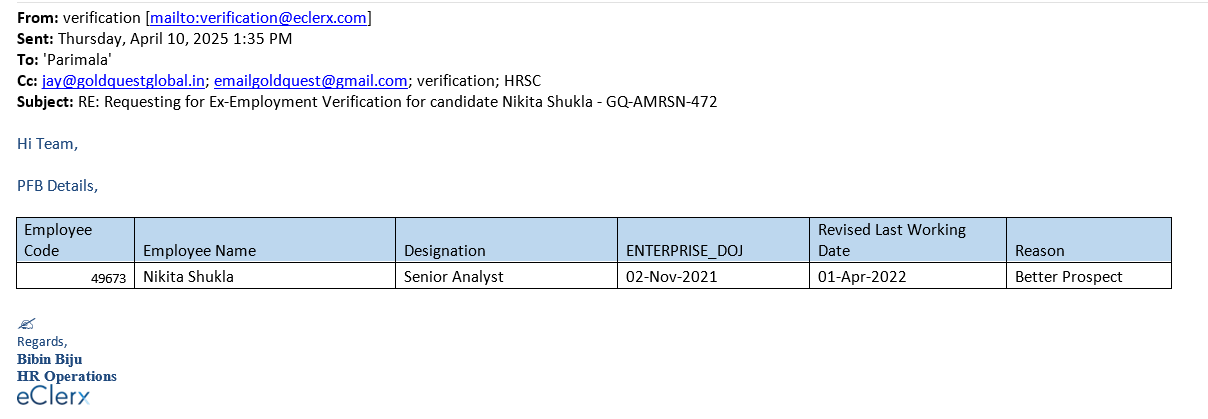Click the Revised Last Working Date header
Screen dimensions: 1208x419
click(x=891, y=239)
